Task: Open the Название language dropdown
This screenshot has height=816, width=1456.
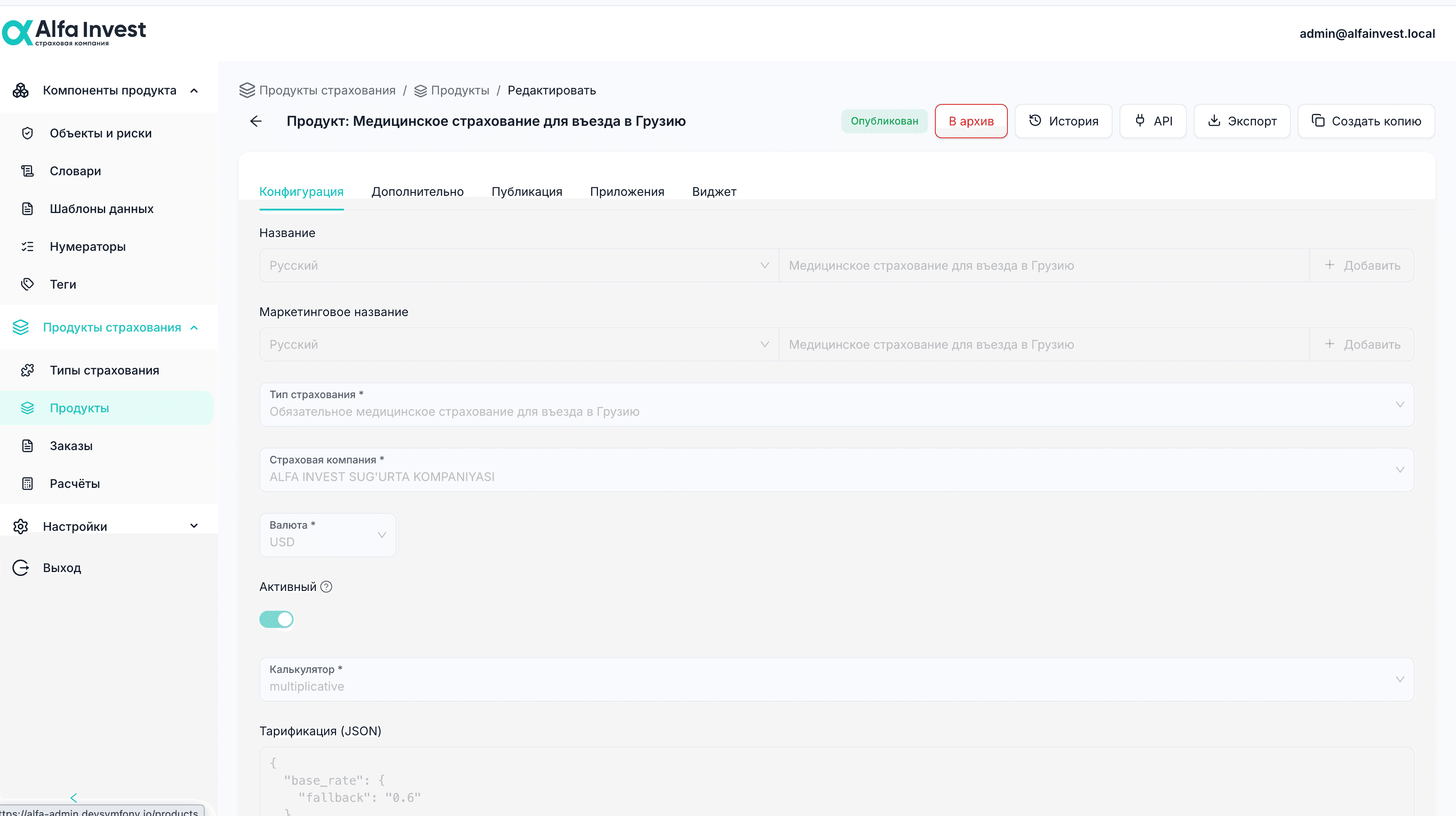Action: (519, 265)
